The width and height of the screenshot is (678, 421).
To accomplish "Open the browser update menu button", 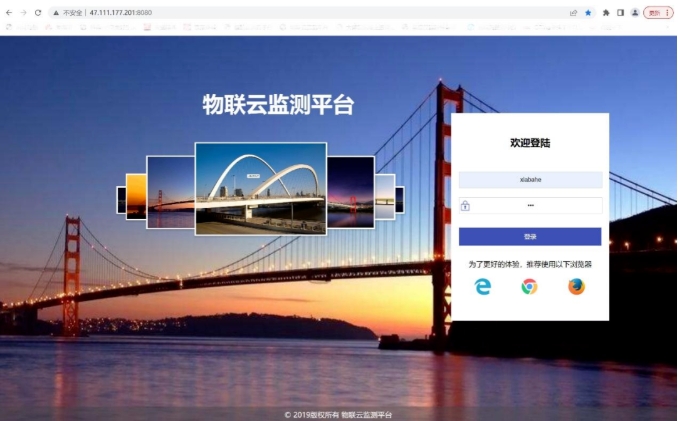I will pyautogui.click(x=656, y=12).
